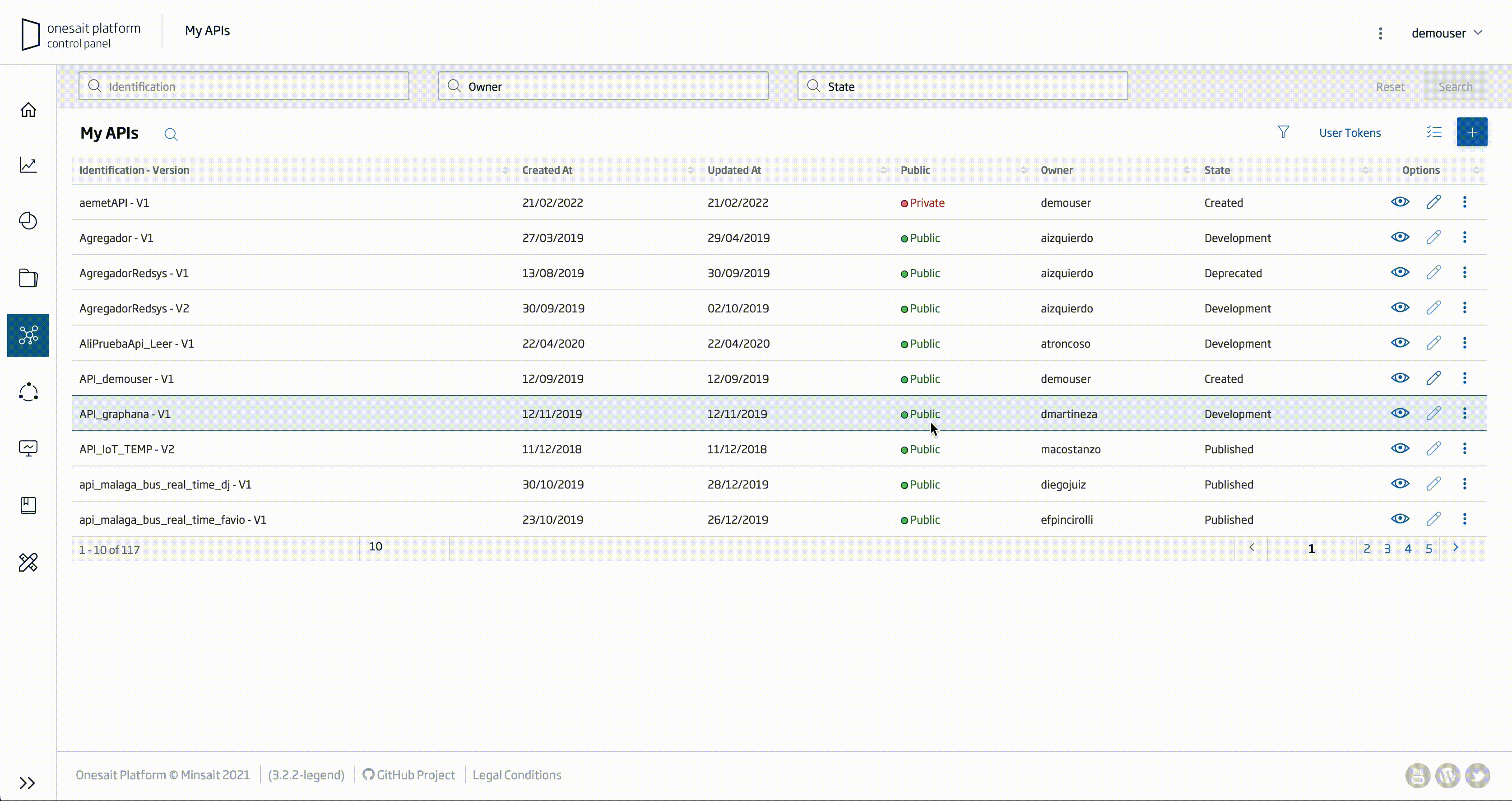Click the Identification search field
Image resolution: width=1512 pixels, height=801 pixels.
pos(244,86)
